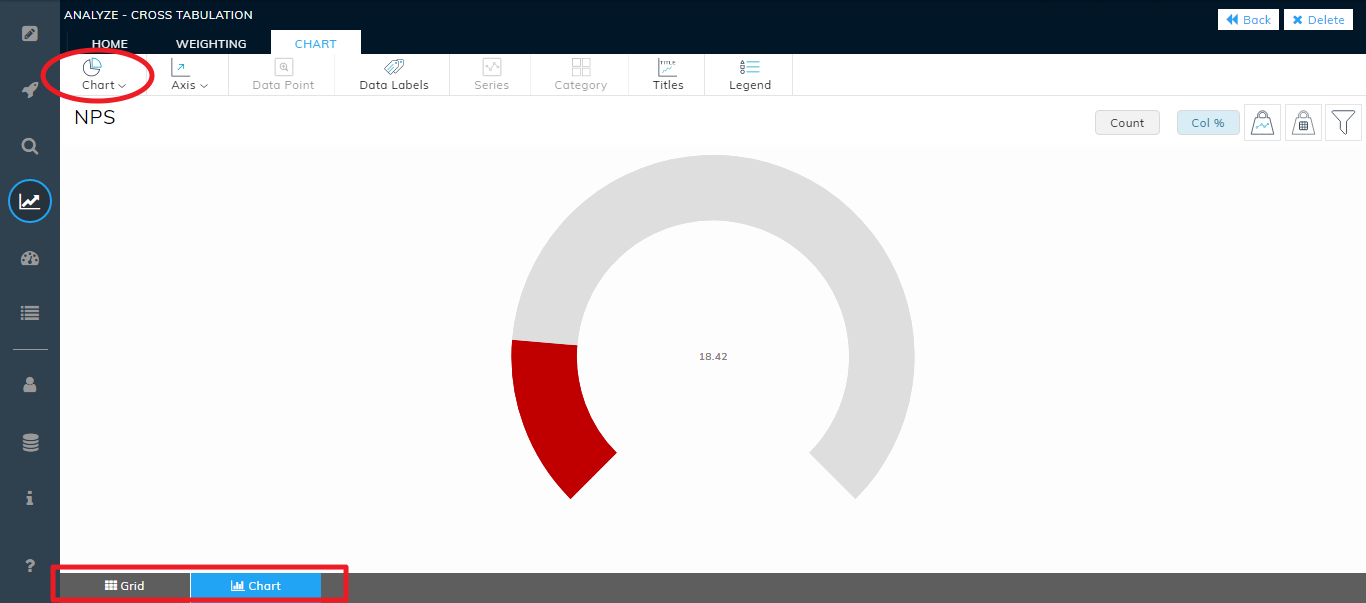Open the help question mark icon

point(30,565)
